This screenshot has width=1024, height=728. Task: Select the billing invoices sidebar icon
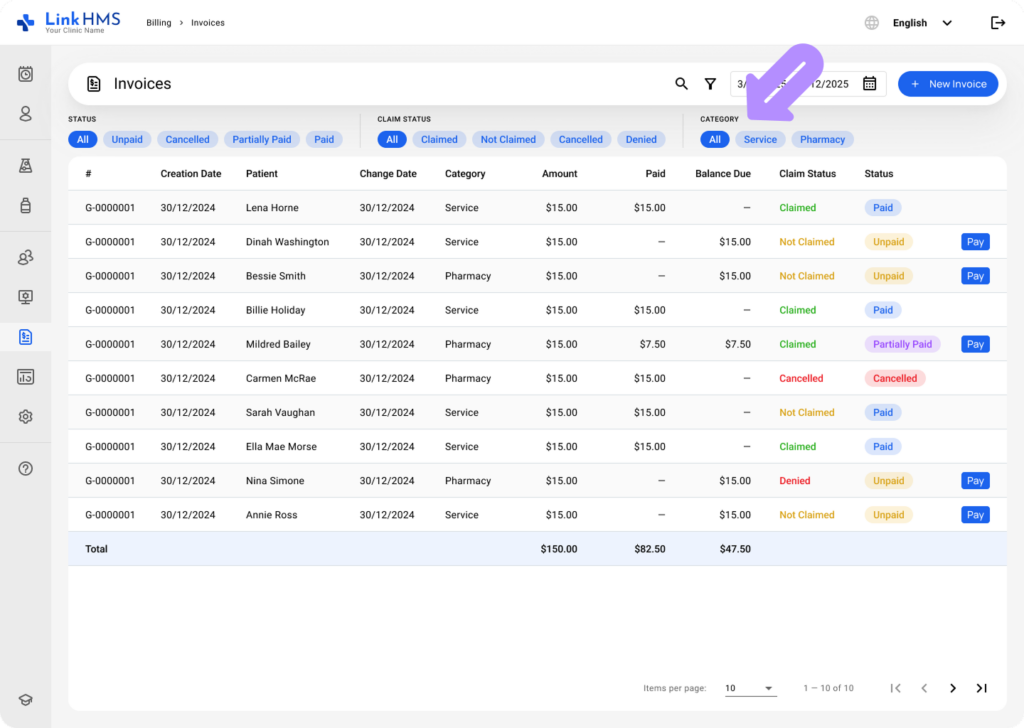25,337
